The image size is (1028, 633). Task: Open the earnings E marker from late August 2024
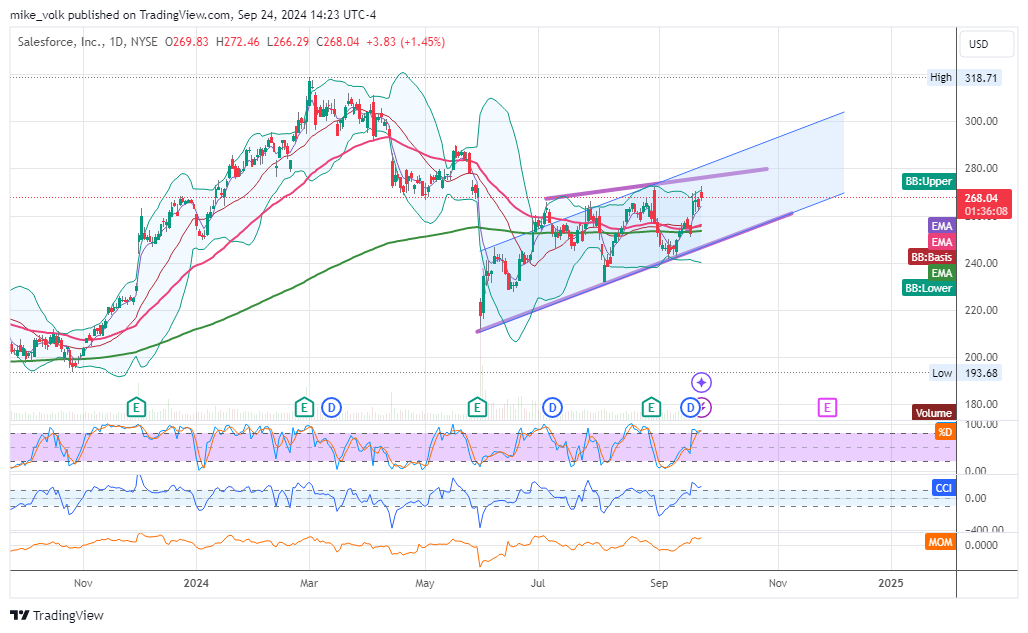click(x=650, y=408)
